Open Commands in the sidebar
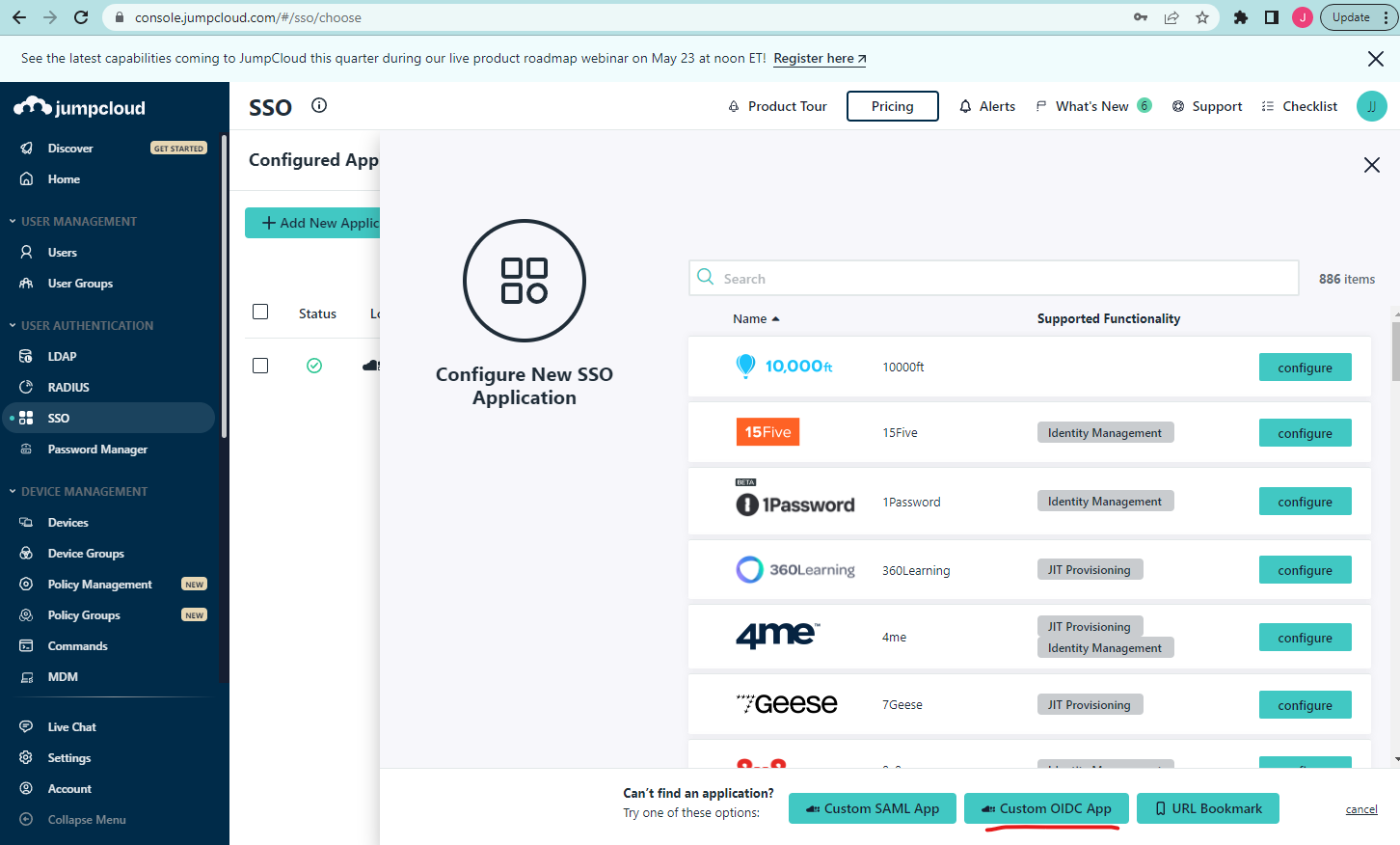The image size is (1400, 845). (77, 646)
